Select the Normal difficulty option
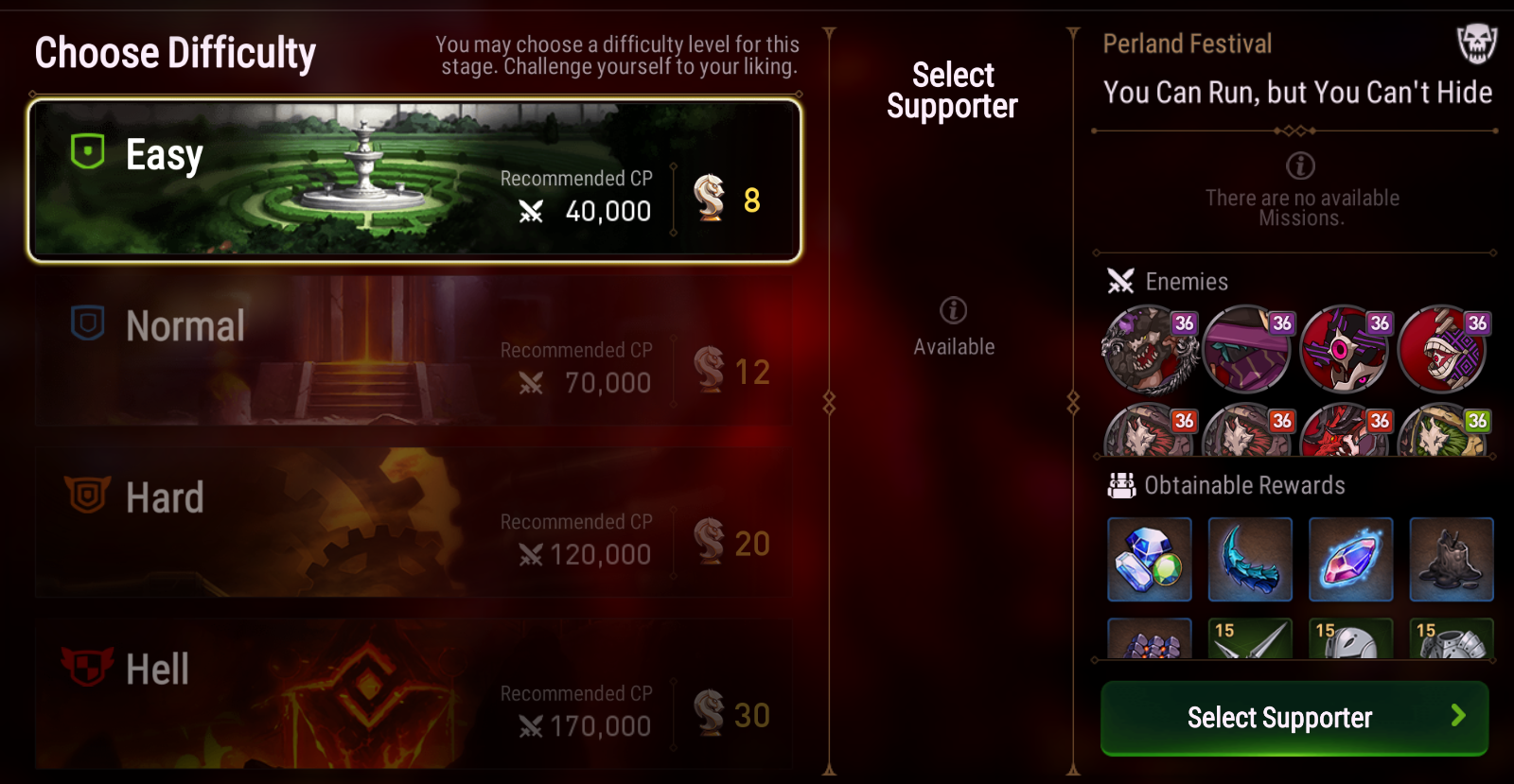Image resolution: width=1514 pixels, height=784 pixels. (x=414, y=352)
